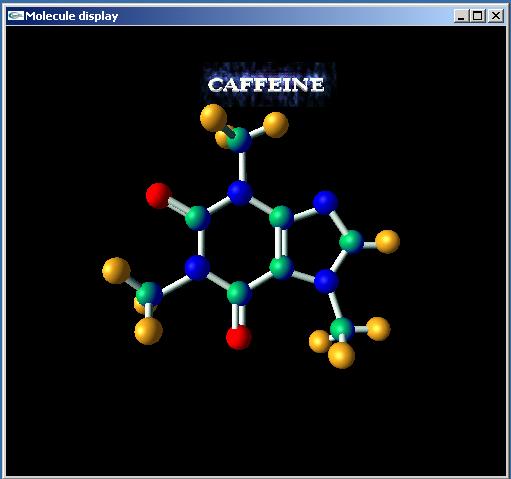Click the blue nitrogen atom at upper right
The image size is (511, 479).
pos(326,203)
